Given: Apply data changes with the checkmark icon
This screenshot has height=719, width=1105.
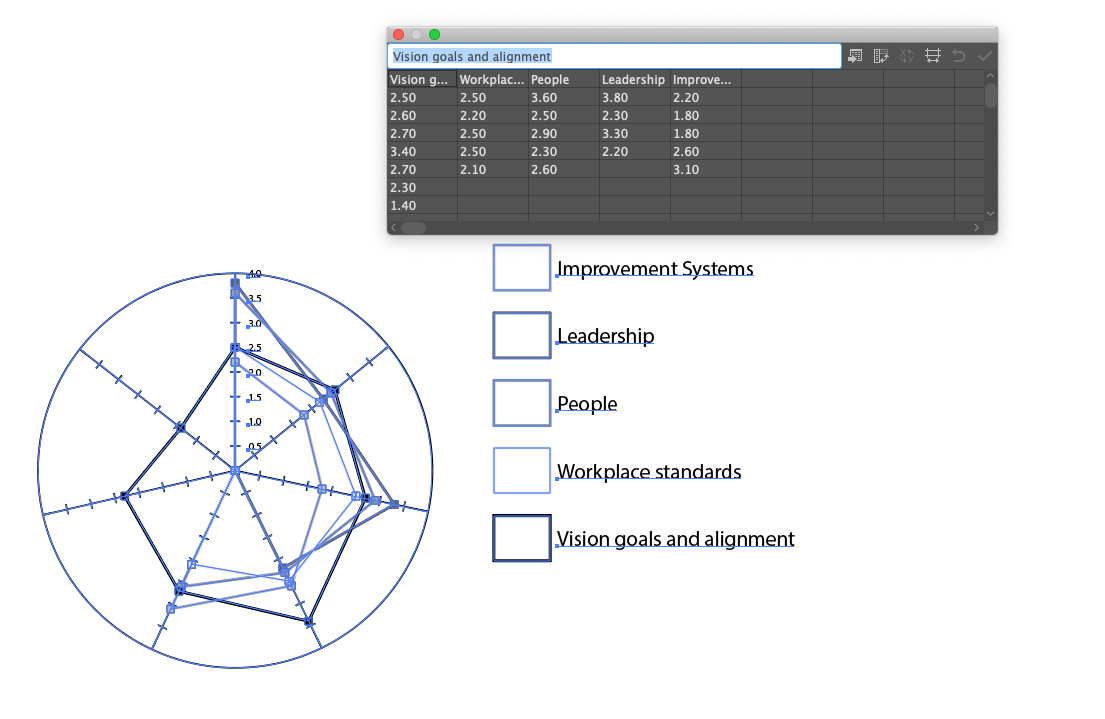Looking at the screenshot, I should [x=983, y=56].
